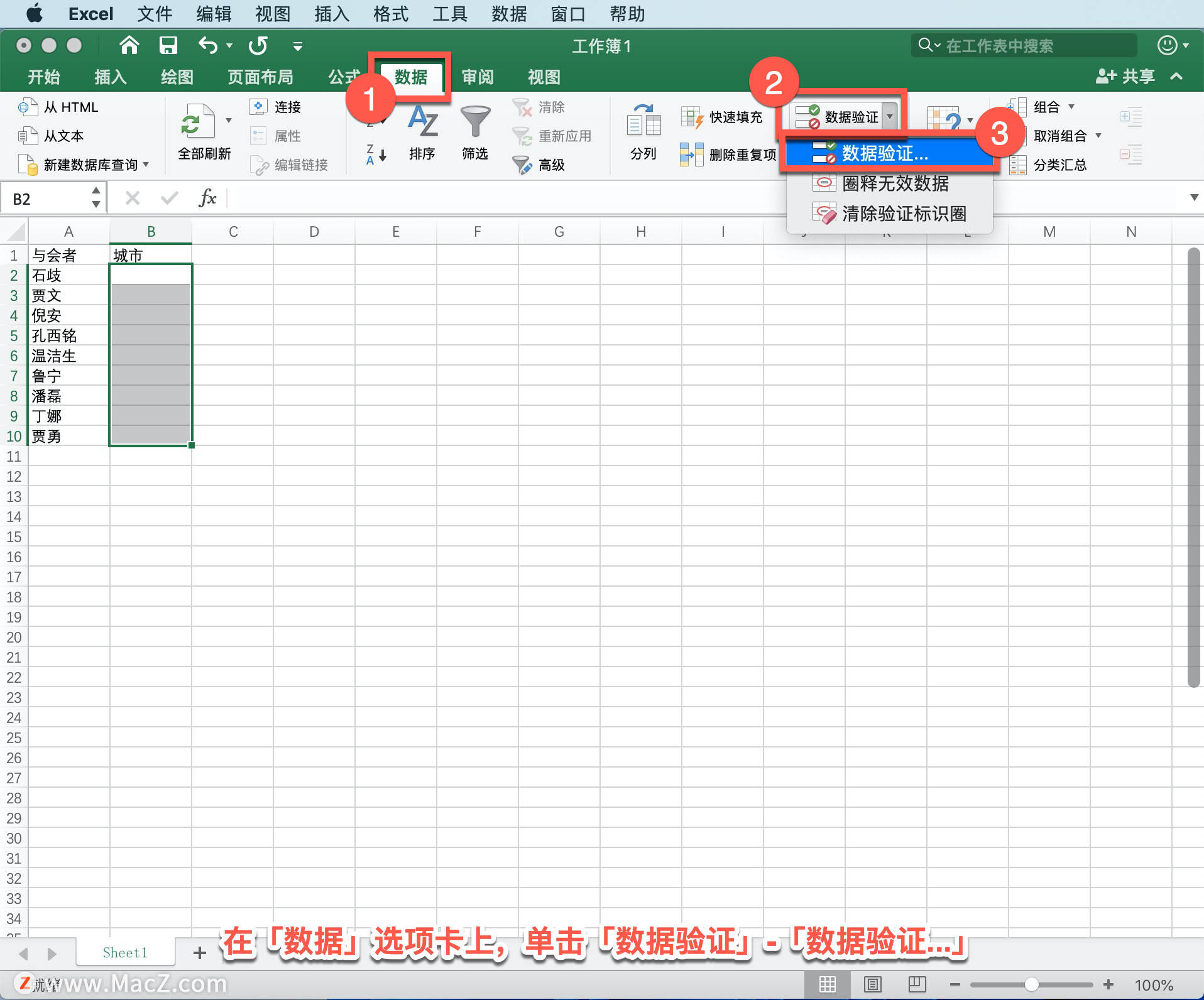Collapse the ribbon with the chevron
The height and width of the screenshot is (1000, 1204).
coord(1175,76)
